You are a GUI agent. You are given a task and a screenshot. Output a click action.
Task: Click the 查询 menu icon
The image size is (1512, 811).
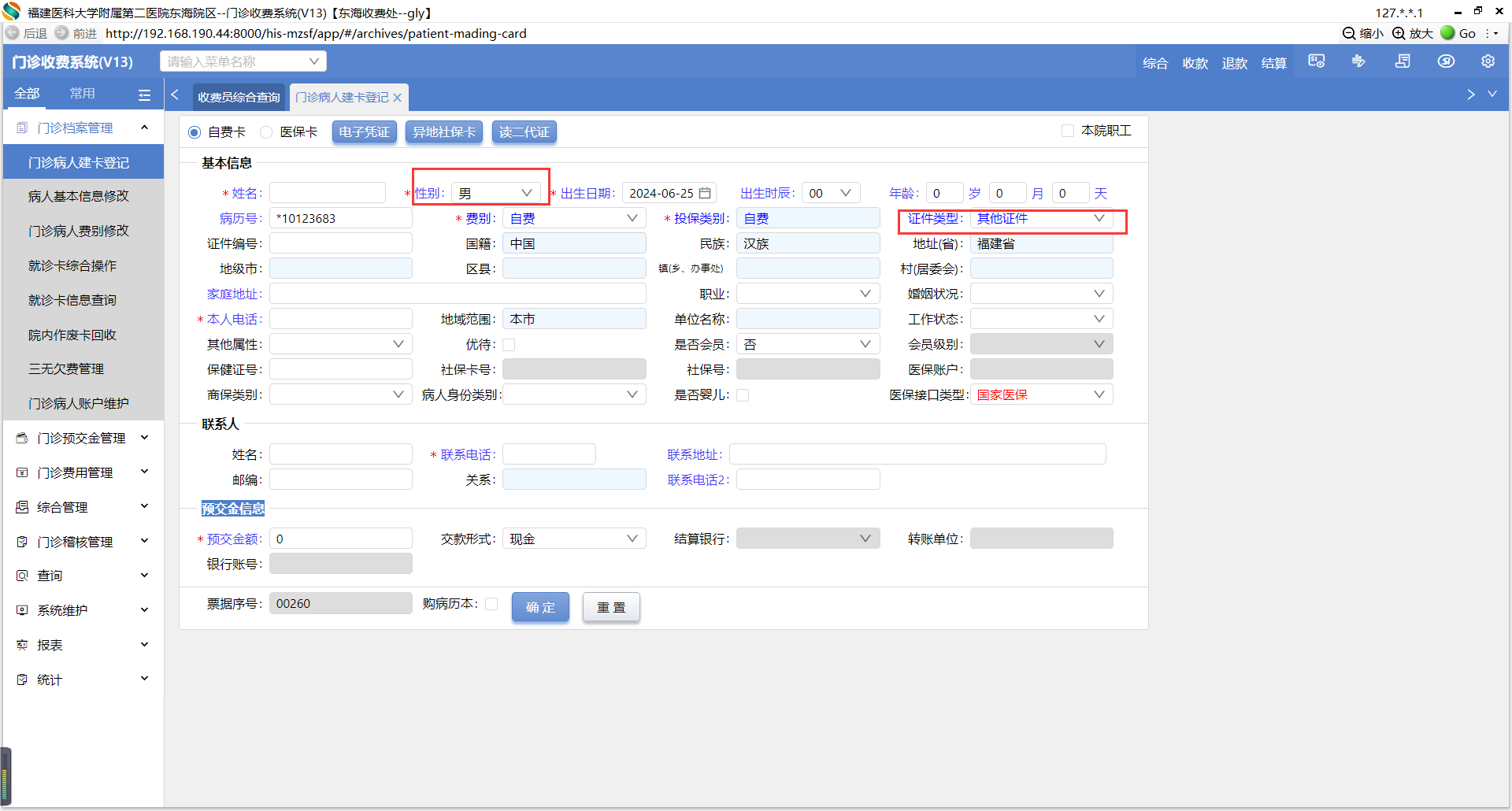tap(22, 576)
